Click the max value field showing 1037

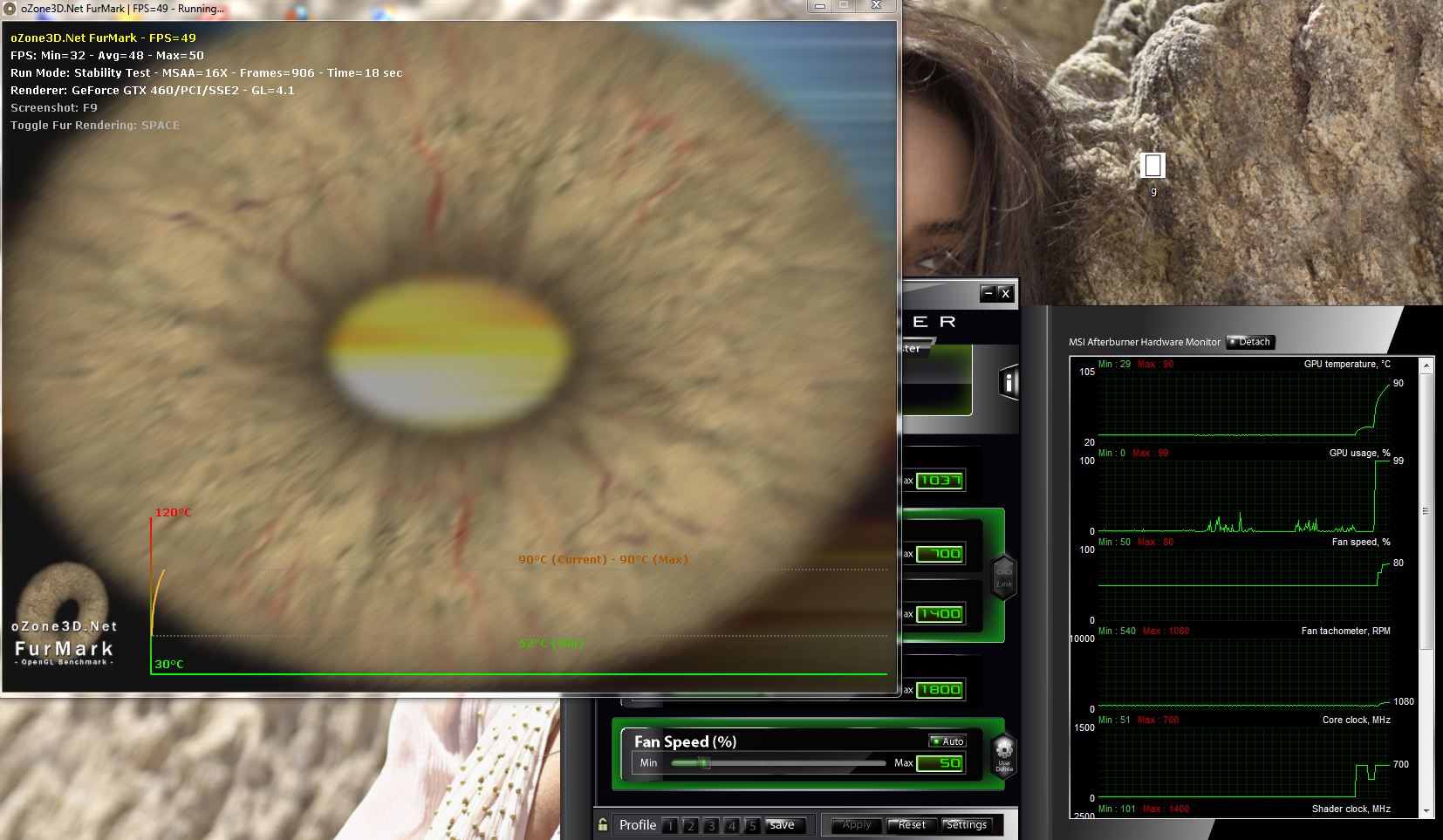click(940, 481)
